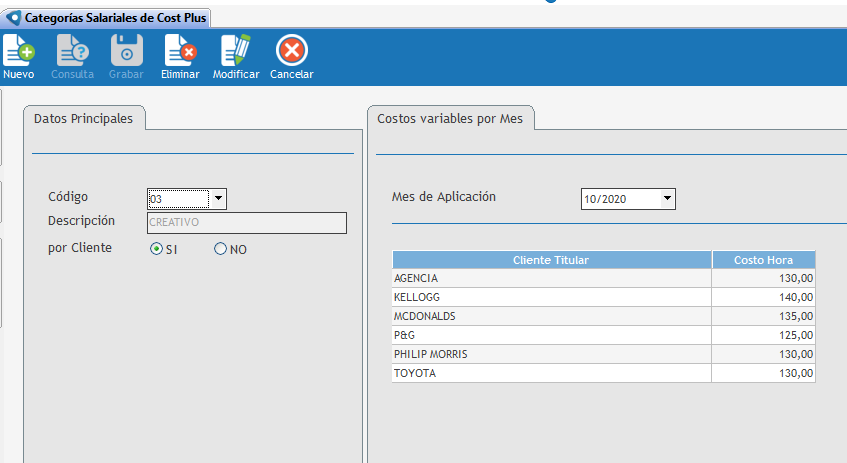Viewport: 847px width, 463px height.
Task: Click the Mes de Aplicación label
Action: click(x=443, y=197)
